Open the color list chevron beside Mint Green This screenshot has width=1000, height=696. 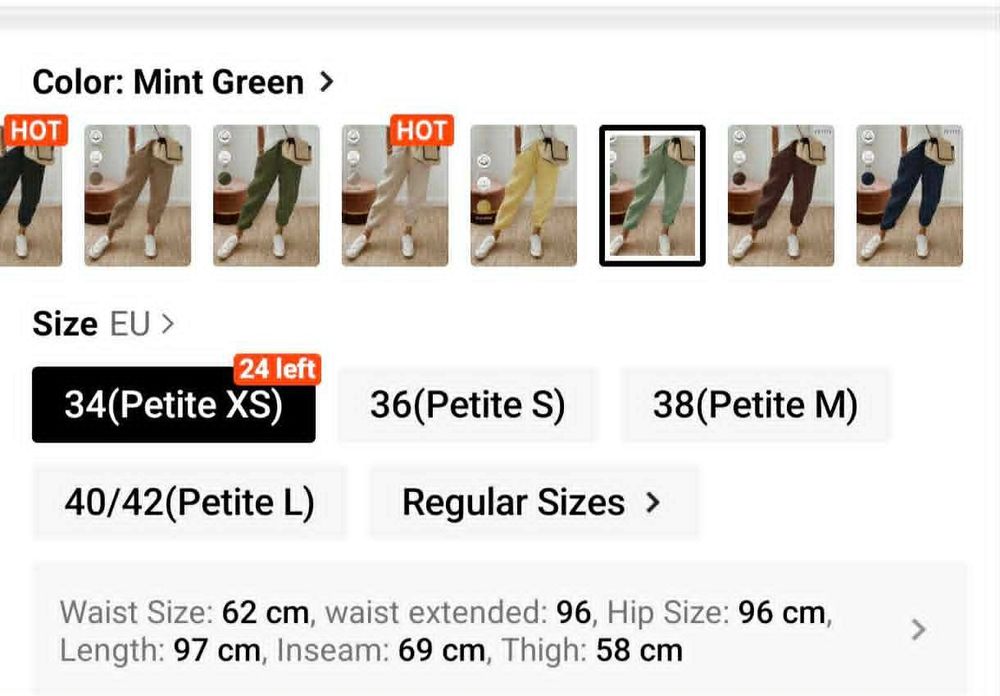(327, 82)
